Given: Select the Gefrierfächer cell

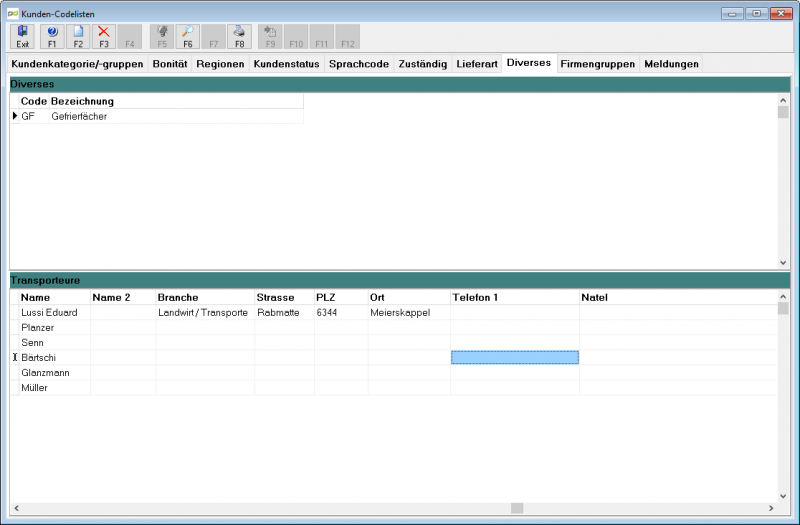Looking at the screenshot, I should [x=176, y=116].
